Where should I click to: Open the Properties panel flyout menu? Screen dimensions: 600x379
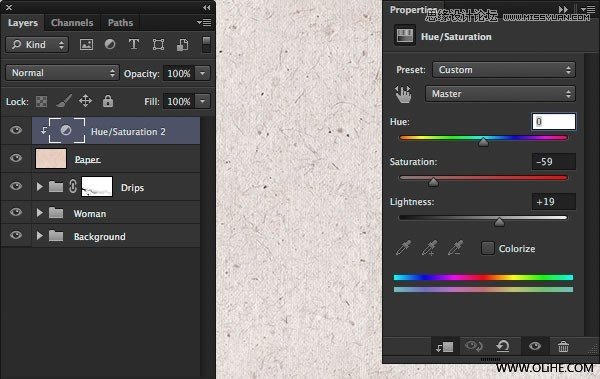click(588, 9)
